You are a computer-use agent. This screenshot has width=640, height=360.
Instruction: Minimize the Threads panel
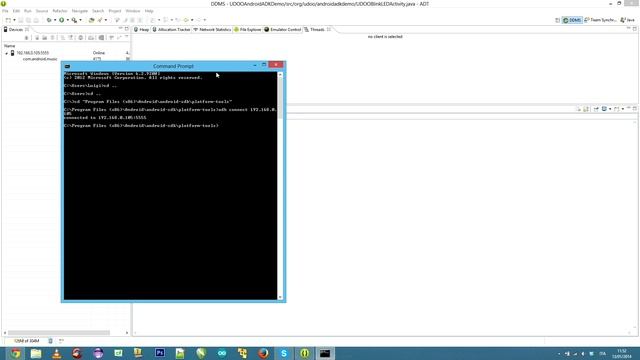pyautogui.click(x=628, y=29)
